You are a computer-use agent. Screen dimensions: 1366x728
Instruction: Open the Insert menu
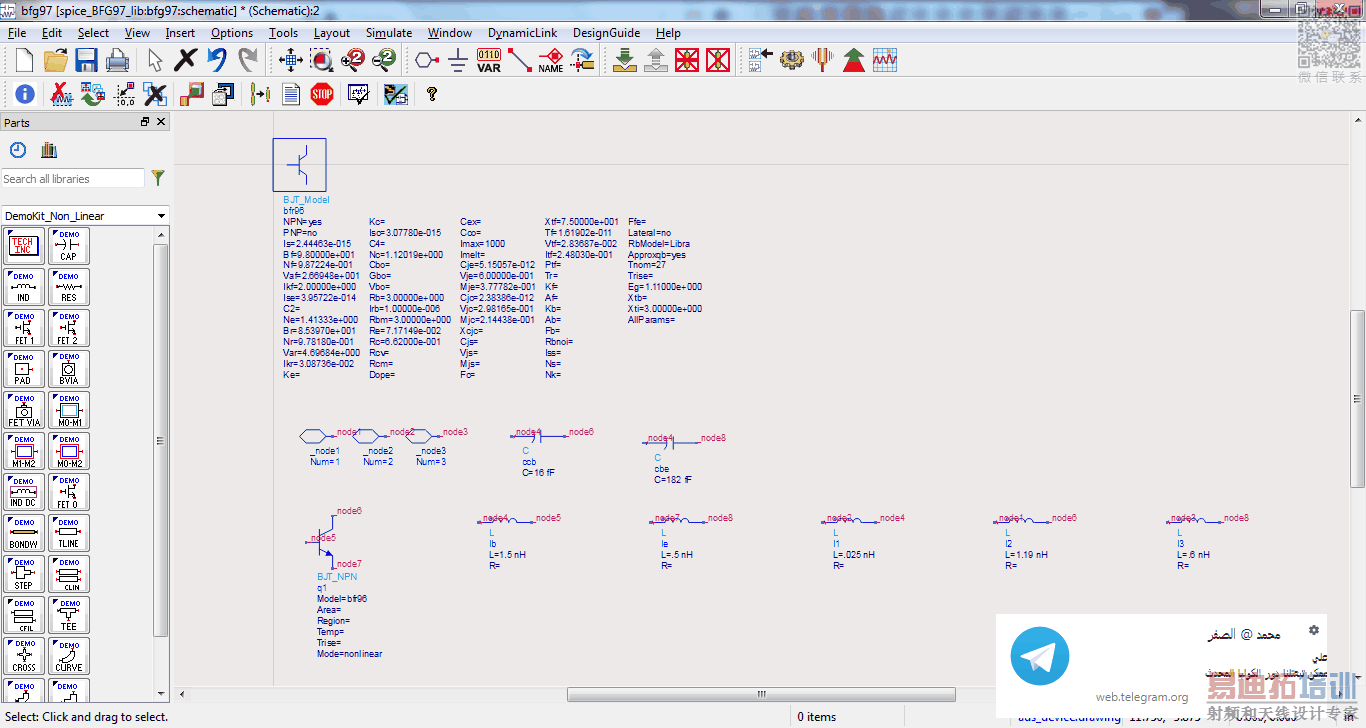(x=180, y=33)
